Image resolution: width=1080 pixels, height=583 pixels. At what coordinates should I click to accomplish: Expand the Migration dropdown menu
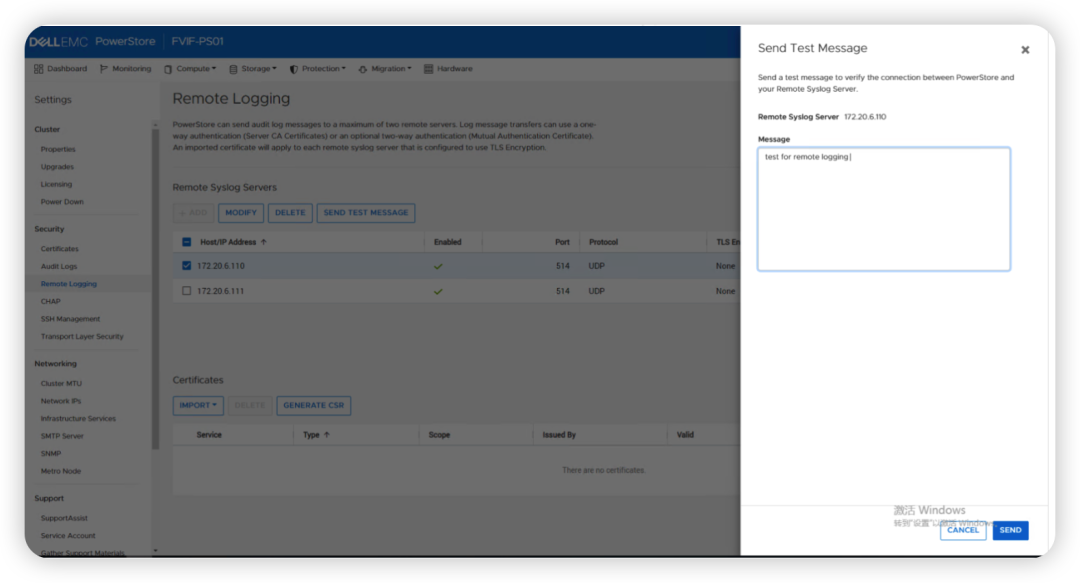pos(385,69)
